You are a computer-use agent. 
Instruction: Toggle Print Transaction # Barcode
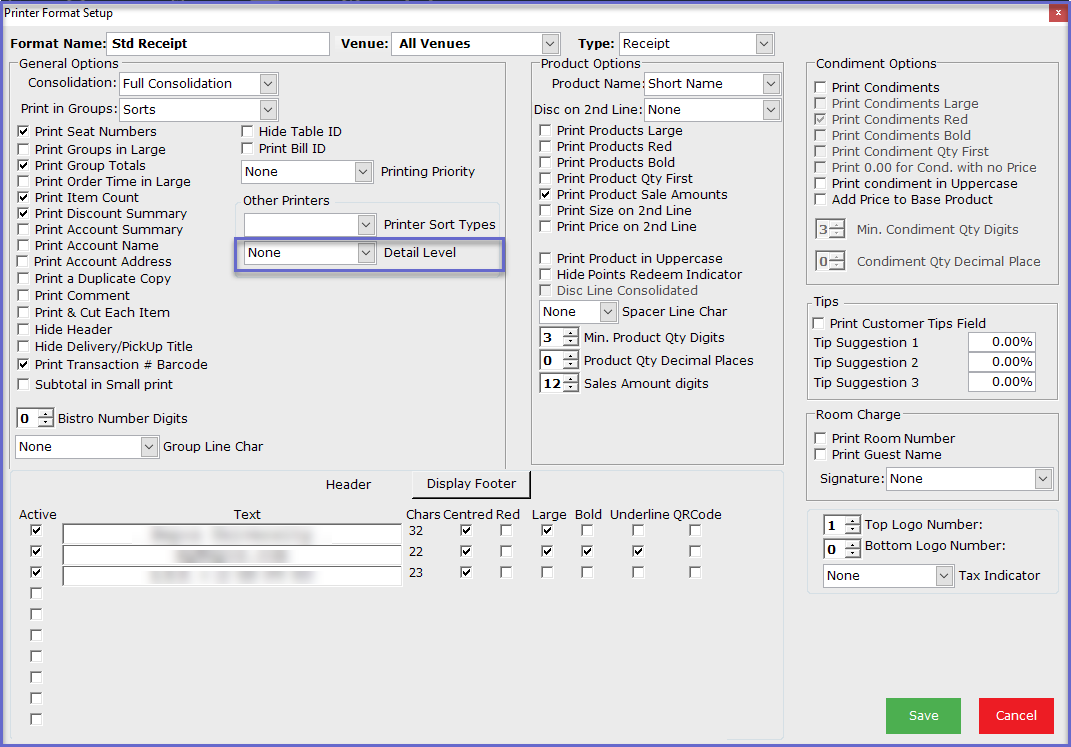[23, 364]
